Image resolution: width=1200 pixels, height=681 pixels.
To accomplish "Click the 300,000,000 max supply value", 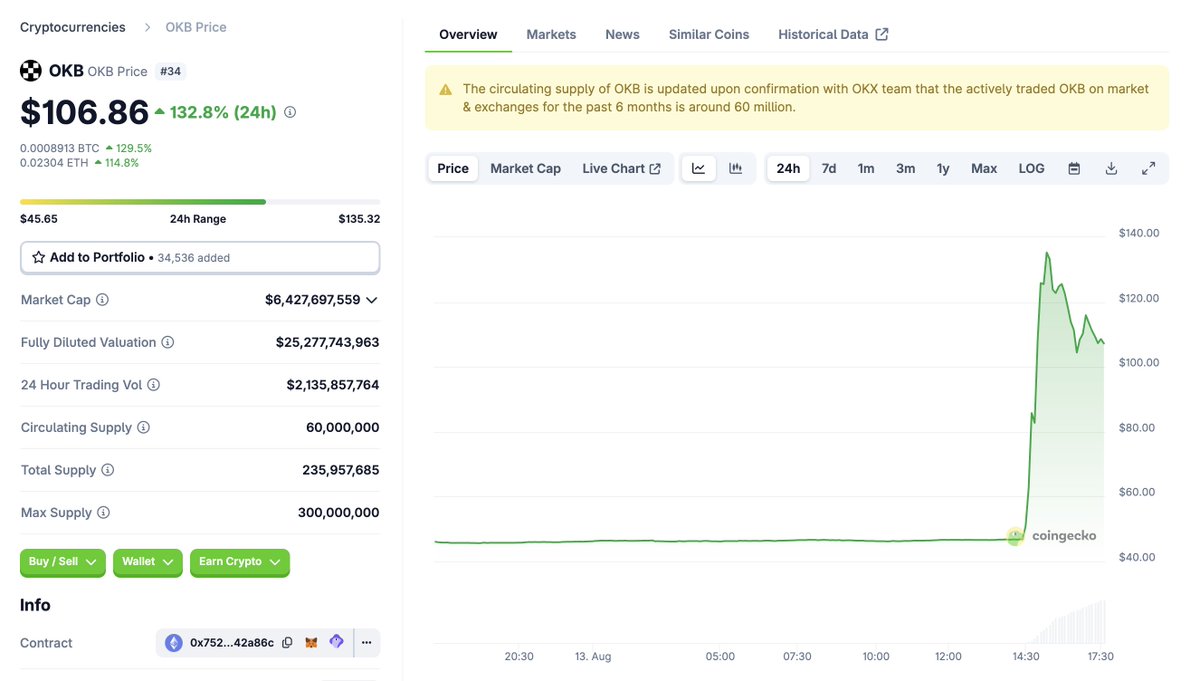I will pyautogui.click(x=339, y=512).
